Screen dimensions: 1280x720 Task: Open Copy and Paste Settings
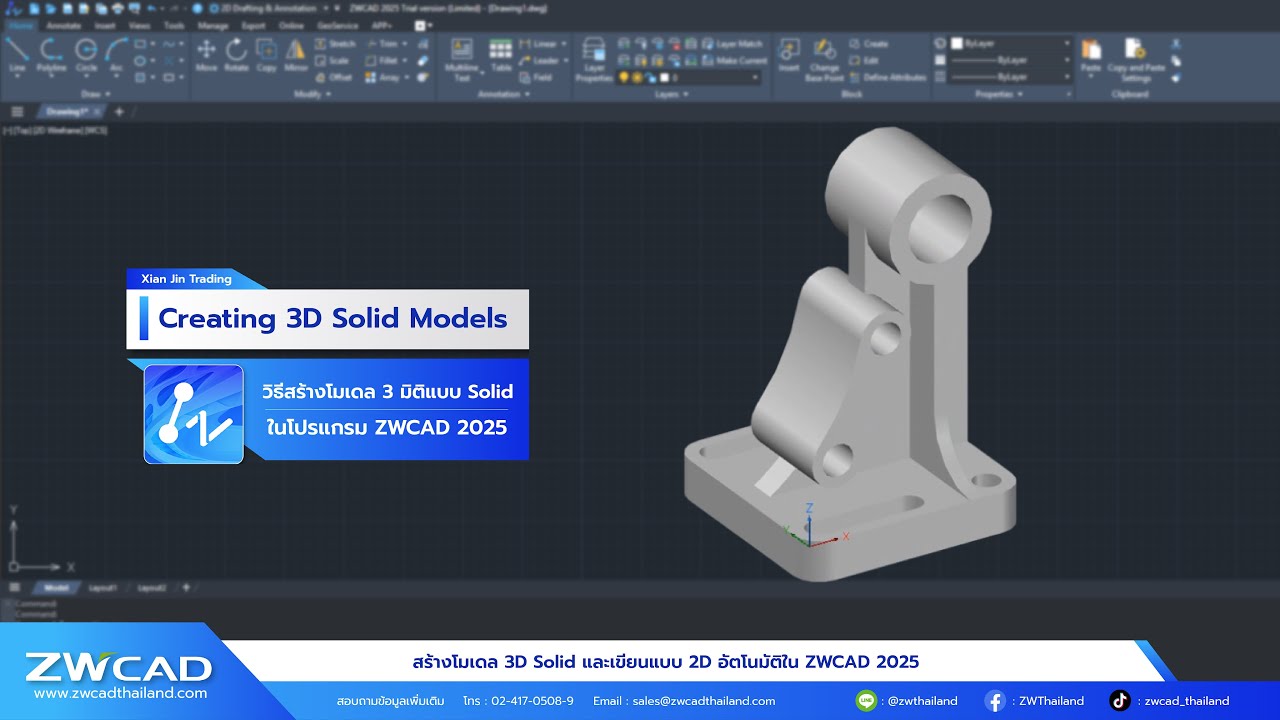1136,60
